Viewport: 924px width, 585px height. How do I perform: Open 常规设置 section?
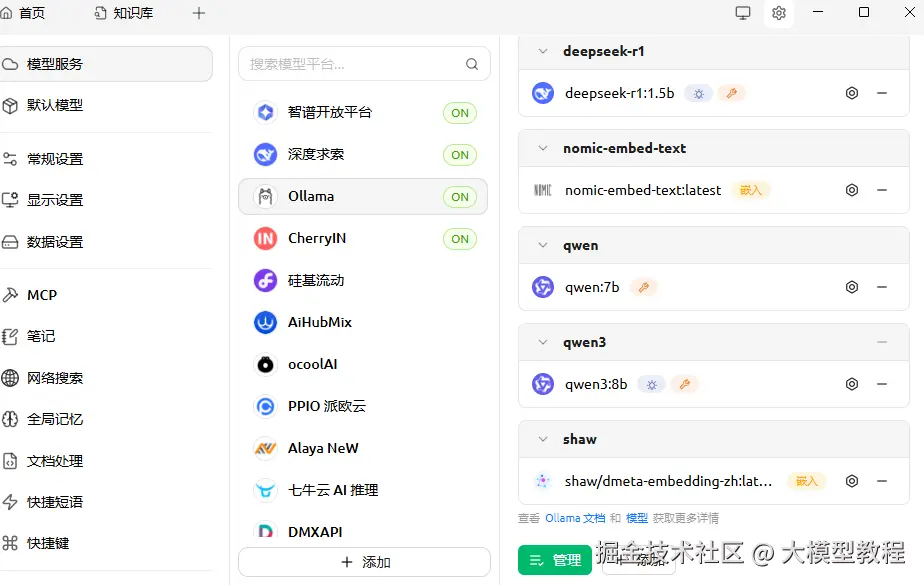(105, 158)
